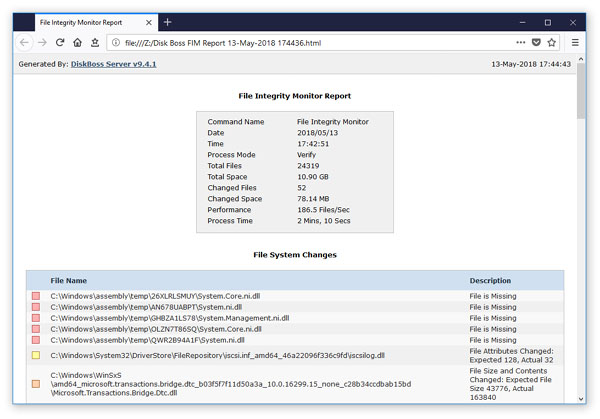Save page to Pocket
The width and height of the screenshot is (600, 419).
coord(536,42)
